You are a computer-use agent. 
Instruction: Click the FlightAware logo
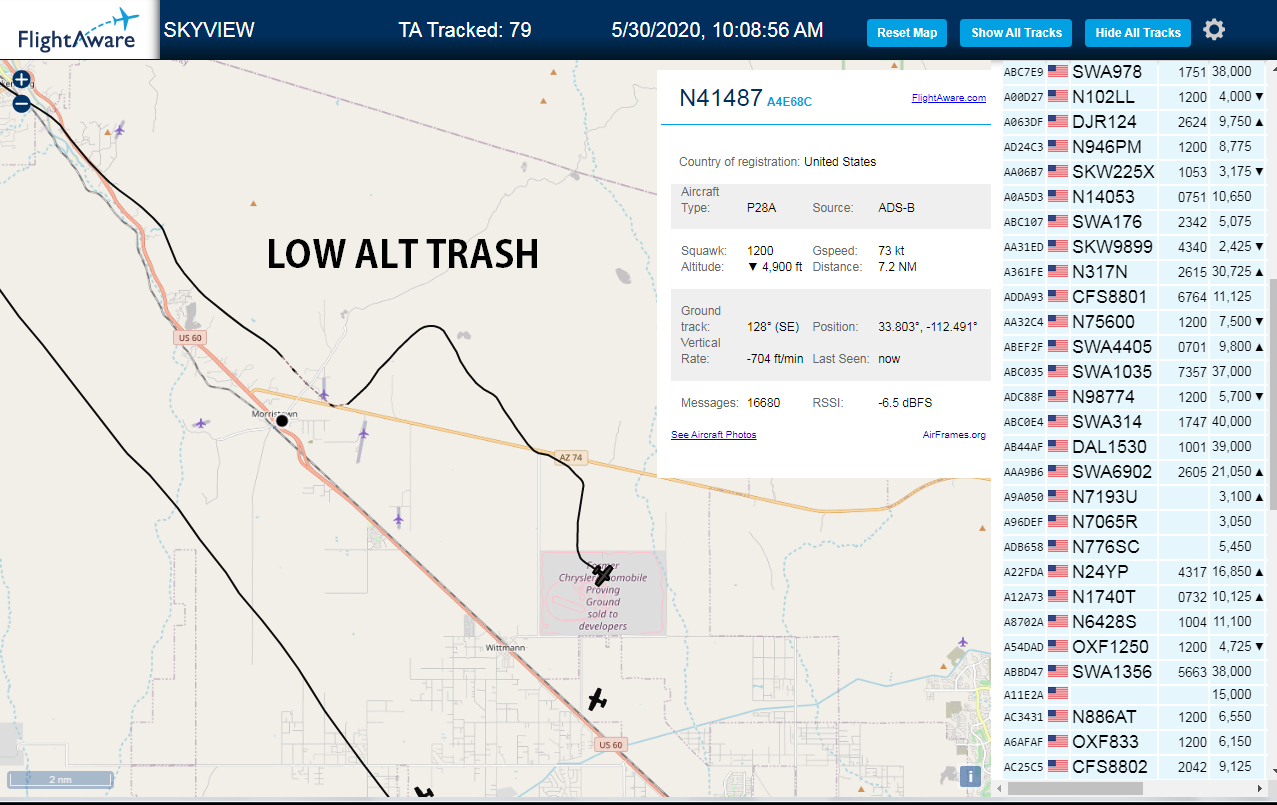click(79, 30)
